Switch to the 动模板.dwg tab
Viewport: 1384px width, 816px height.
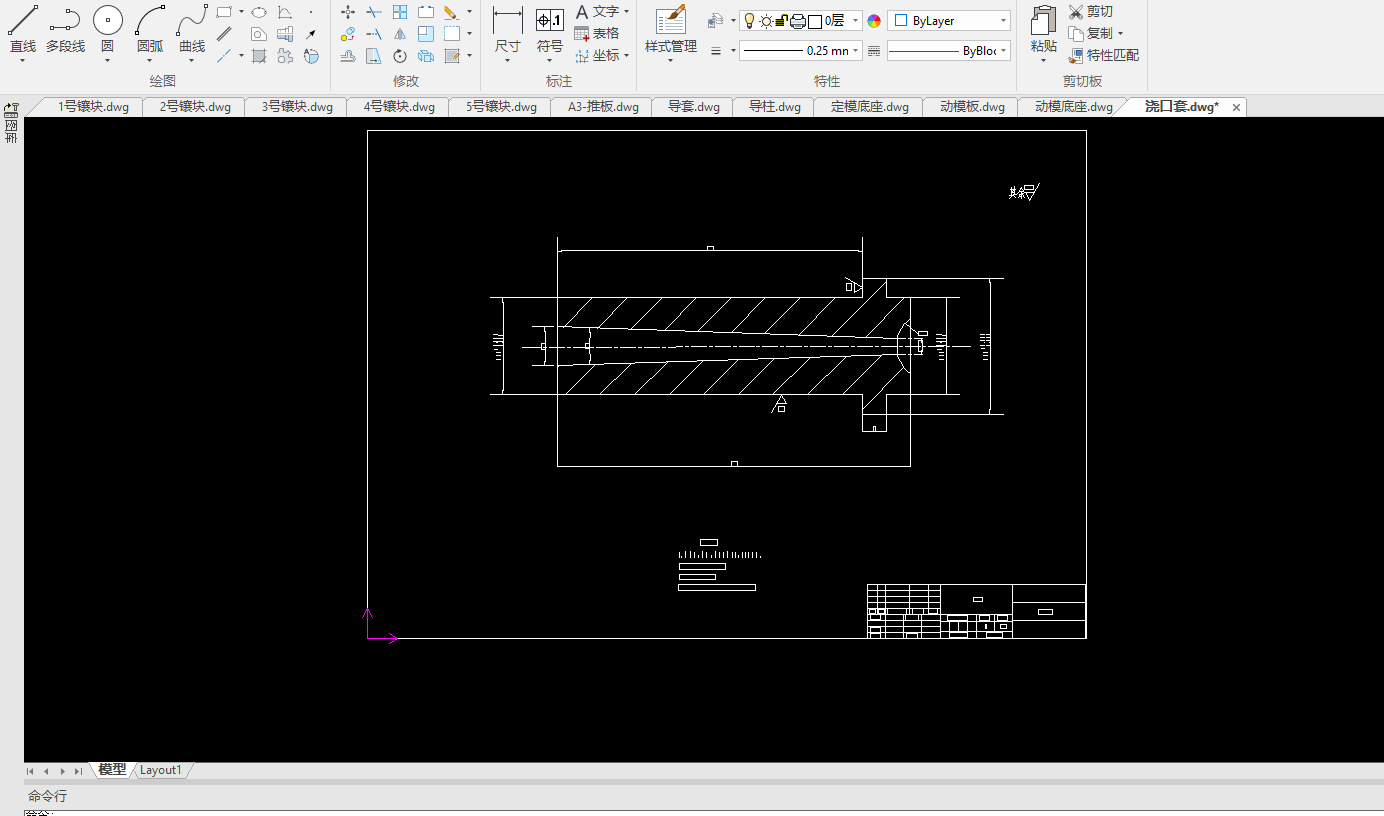click(972, 107)
